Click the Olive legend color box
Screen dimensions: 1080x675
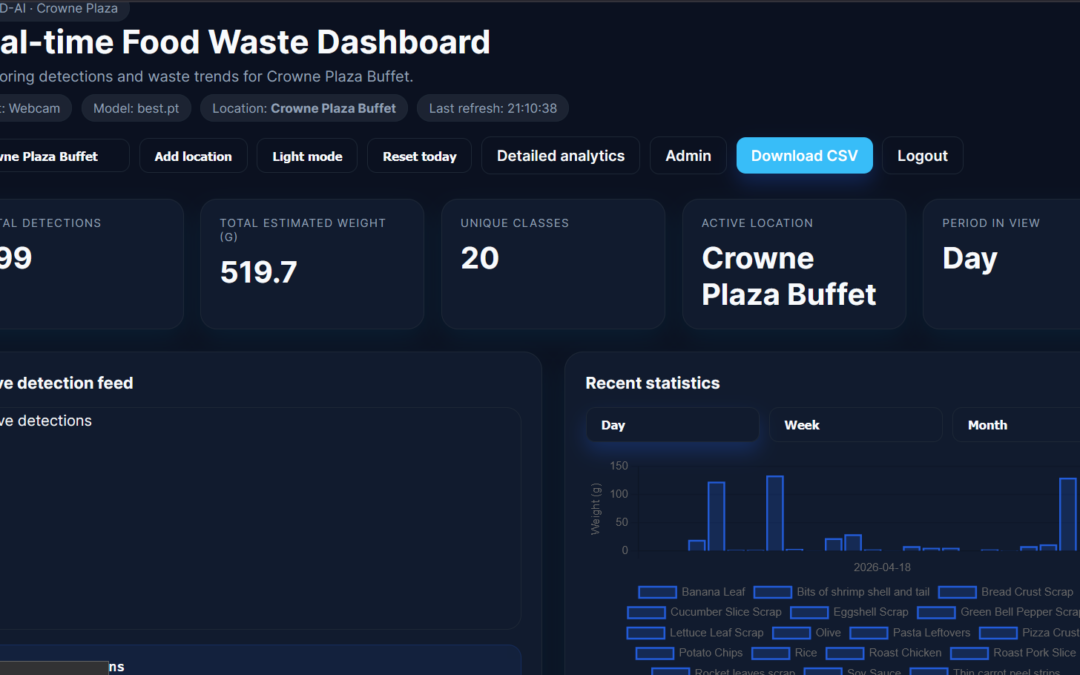tap(791, 632)
